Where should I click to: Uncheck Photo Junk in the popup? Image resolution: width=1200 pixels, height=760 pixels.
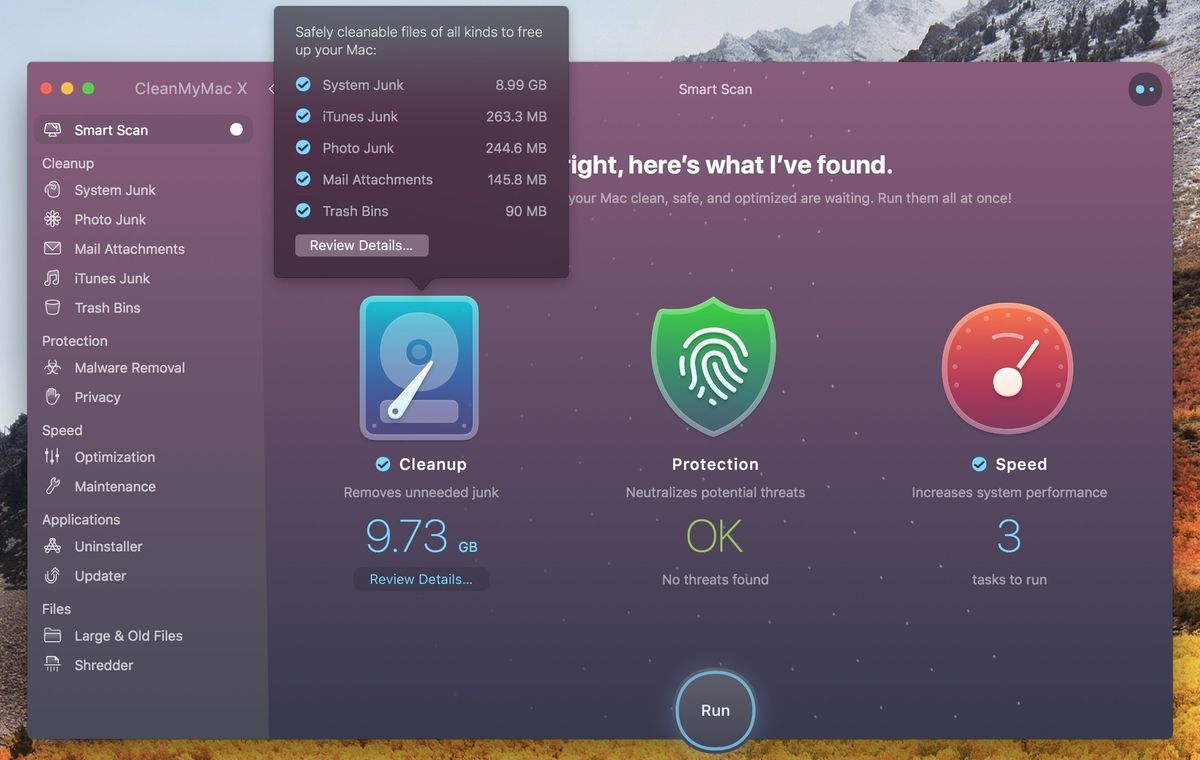tap(303, 148)
